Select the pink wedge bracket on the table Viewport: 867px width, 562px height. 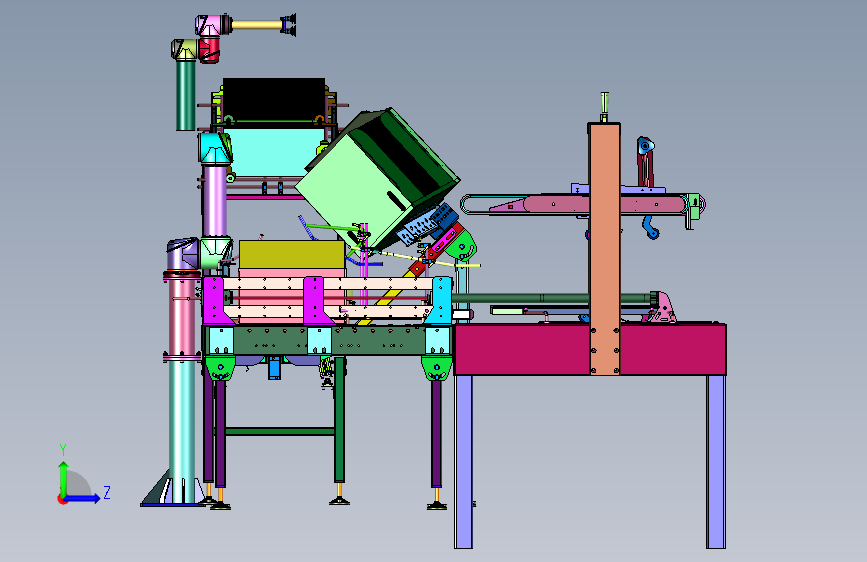(x=663, y=309)
